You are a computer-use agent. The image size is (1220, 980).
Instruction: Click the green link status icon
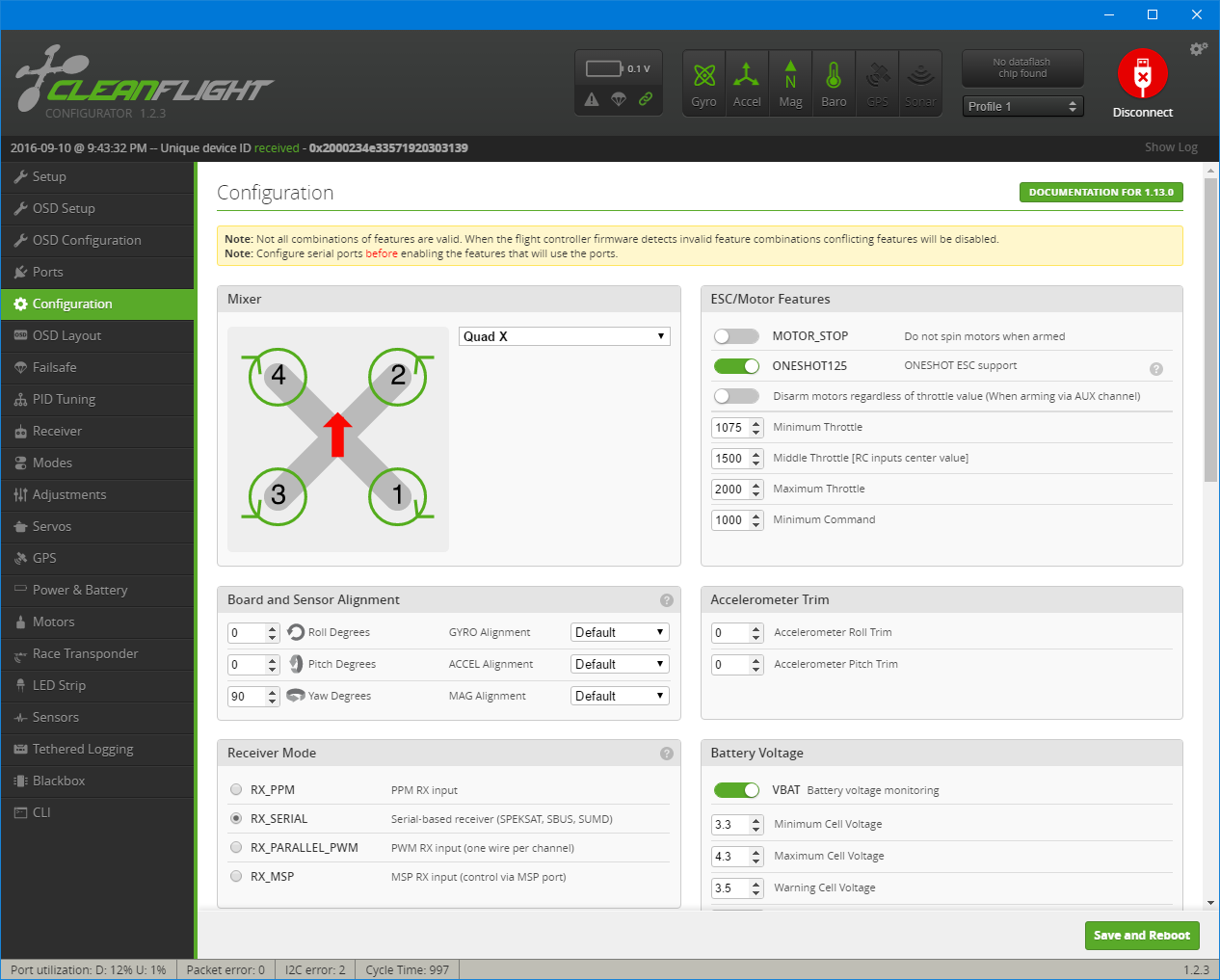click(646, 98)
